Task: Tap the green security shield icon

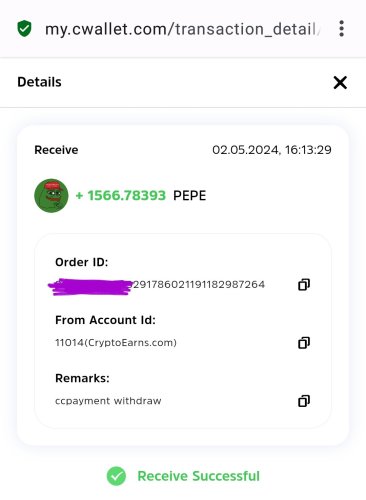Action: (x=24, y=28)
